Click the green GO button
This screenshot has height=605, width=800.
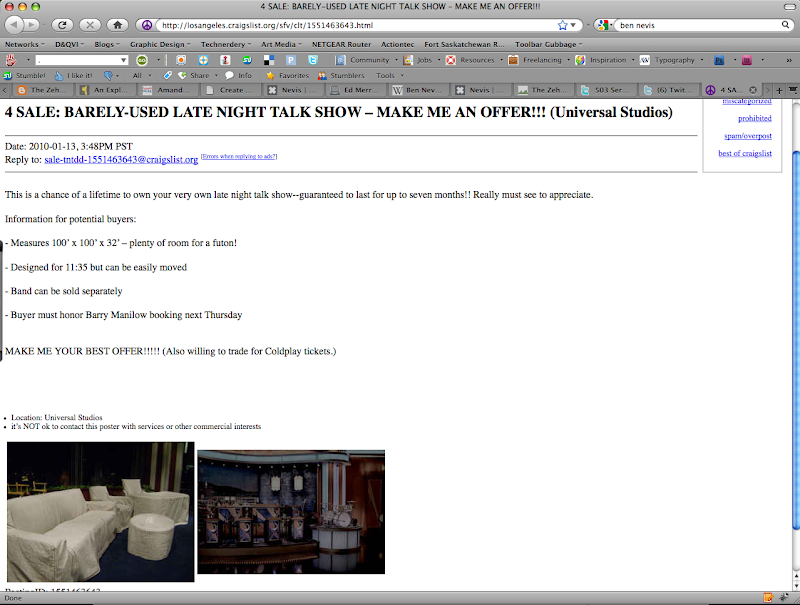coord(142,60)
